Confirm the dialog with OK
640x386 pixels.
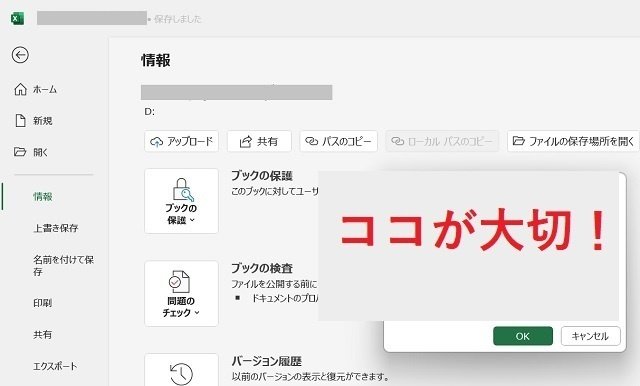(x=523, y=336)
